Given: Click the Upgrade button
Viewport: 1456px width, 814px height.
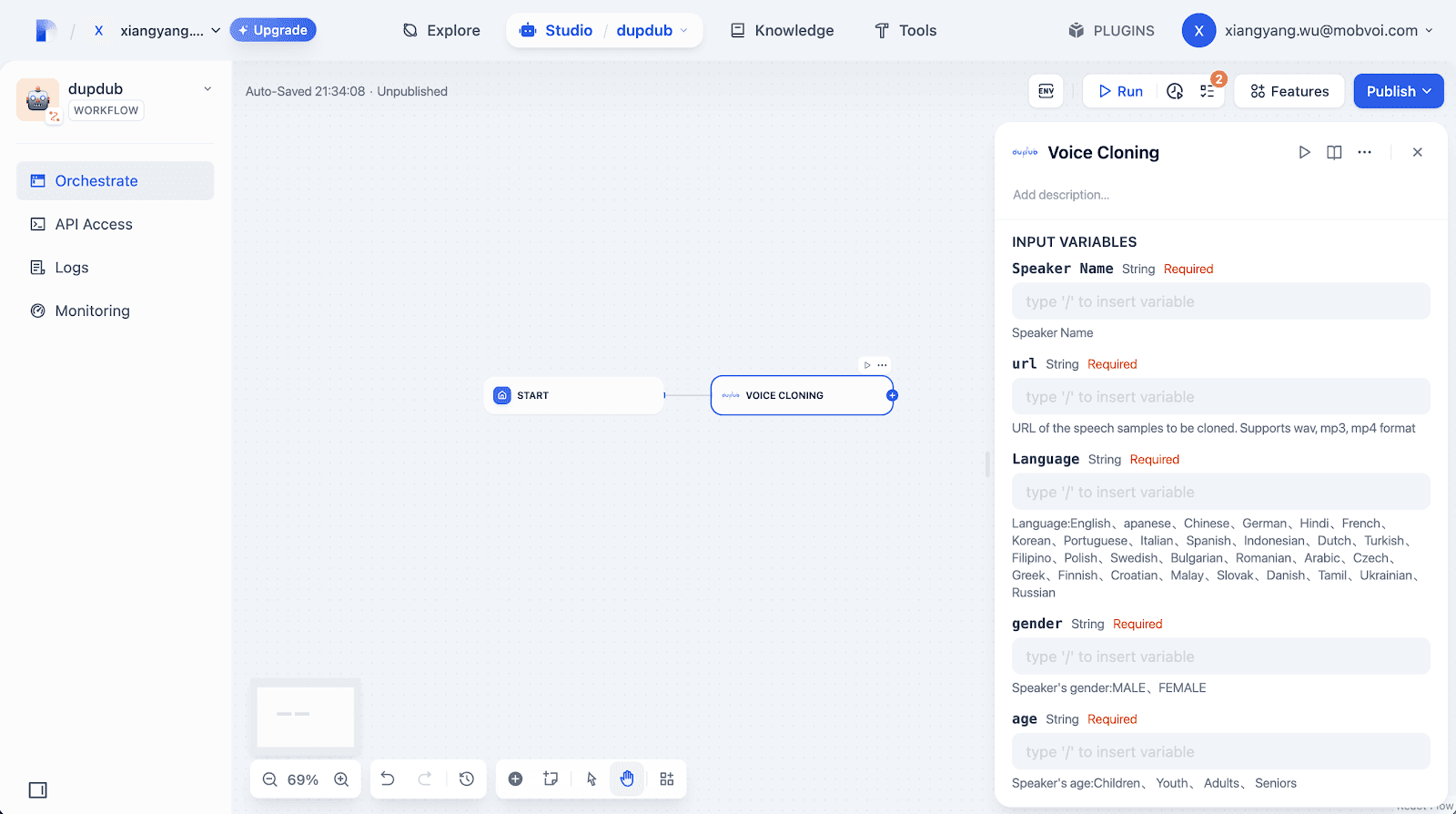Looking at the screenshot, I should pyautogui.click(x=273, y=30).
